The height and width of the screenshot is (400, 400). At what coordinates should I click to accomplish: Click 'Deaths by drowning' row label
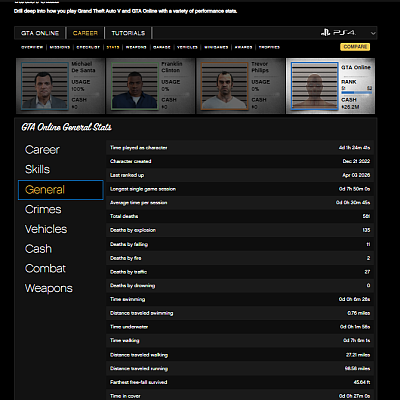133,286
